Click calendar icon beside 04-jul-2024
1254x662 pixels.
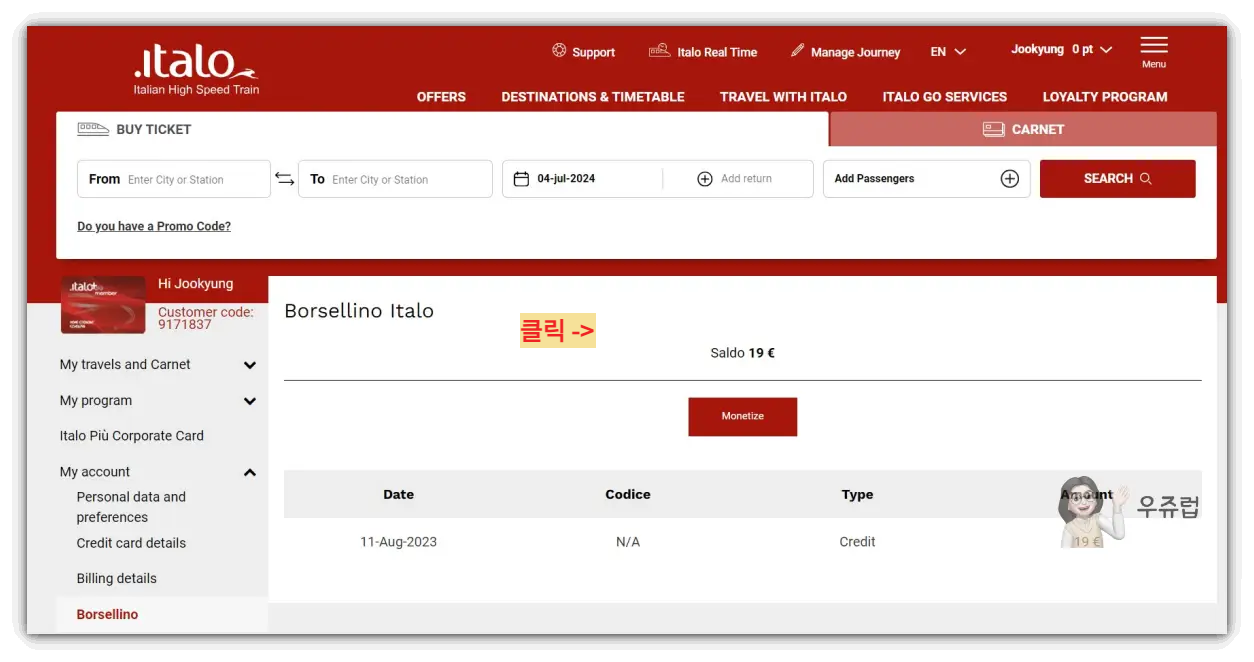pos(521,179)
